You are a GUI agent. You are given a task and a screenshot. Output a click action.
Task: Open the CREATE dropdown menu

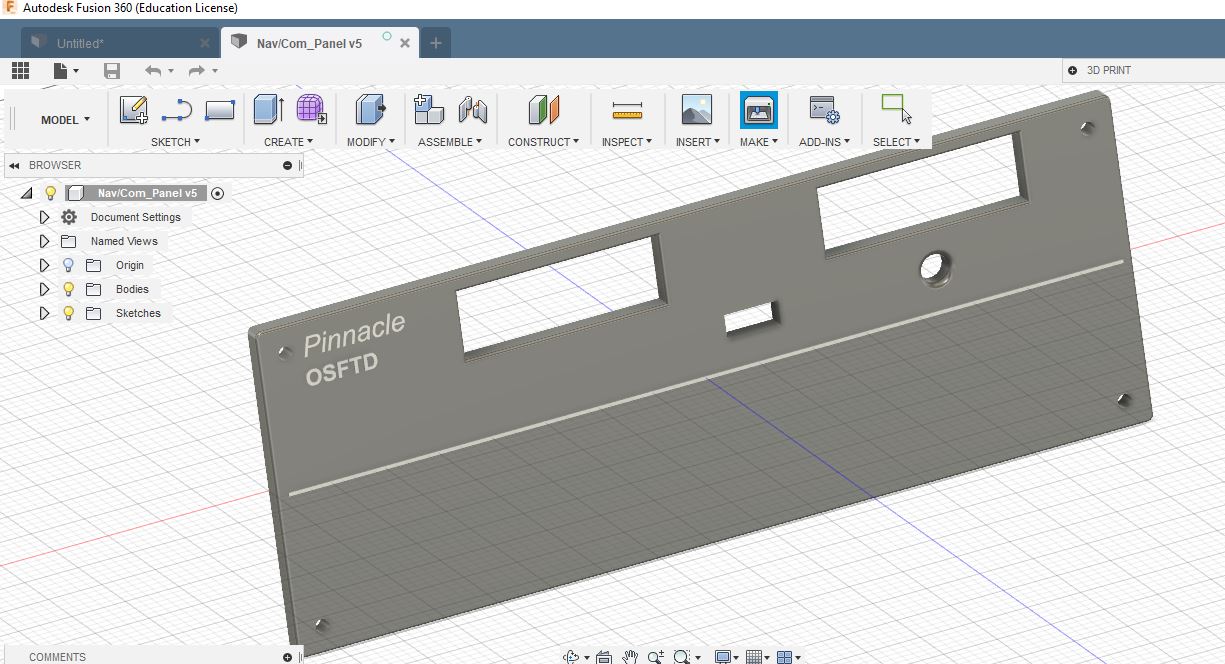tap(289, 142)
